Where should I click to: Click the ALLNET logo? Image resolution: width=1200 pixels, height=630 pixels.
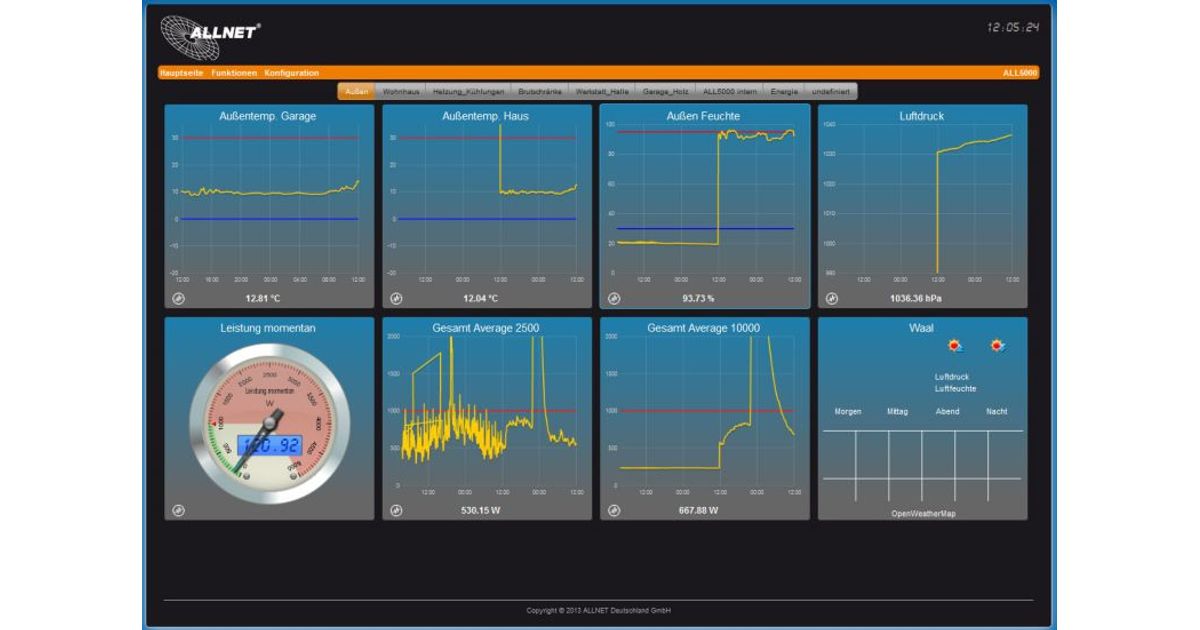click(211, 36)
